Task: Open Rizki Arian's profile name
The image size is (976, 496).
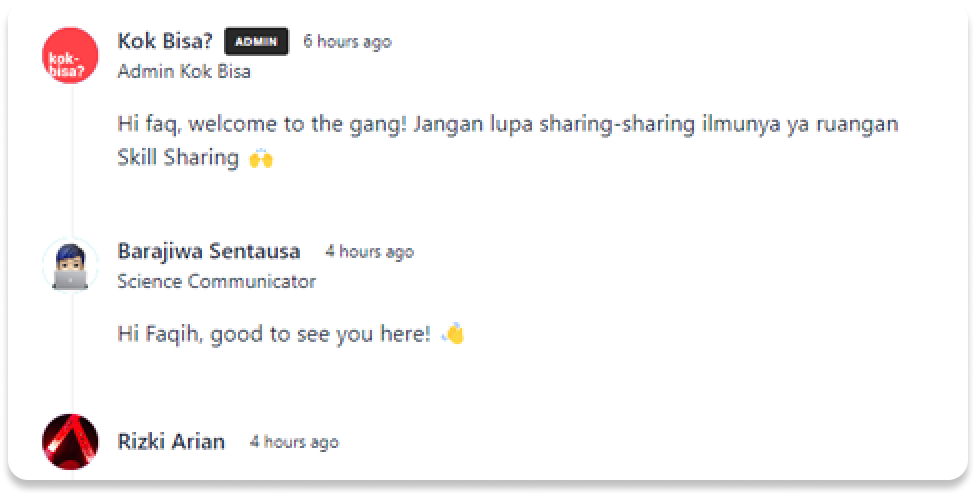Action: click(171, 441)
